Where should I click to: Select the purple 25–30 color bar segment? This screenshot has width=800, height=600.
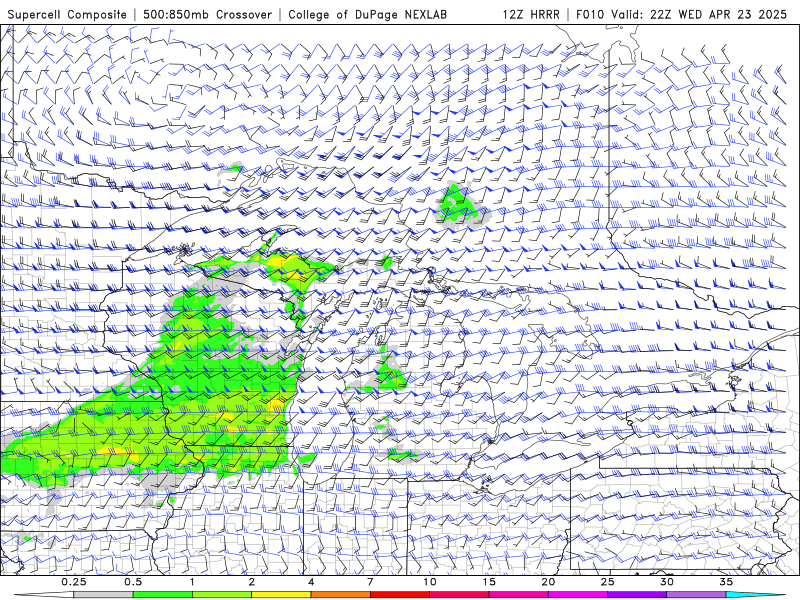[637, 595]
